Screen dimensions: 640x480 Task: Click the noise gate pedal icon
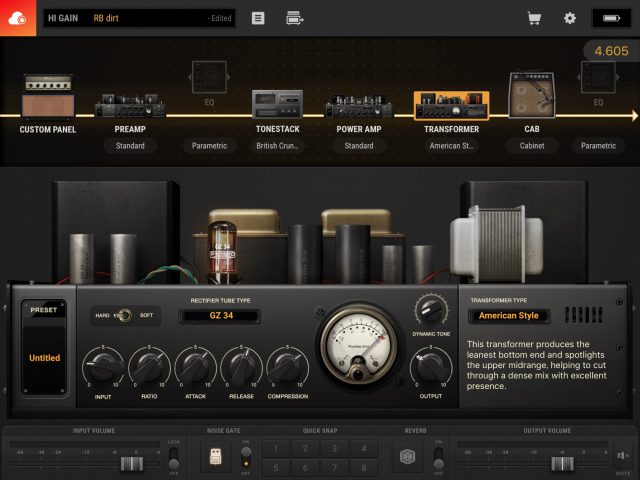pos(213,457)
